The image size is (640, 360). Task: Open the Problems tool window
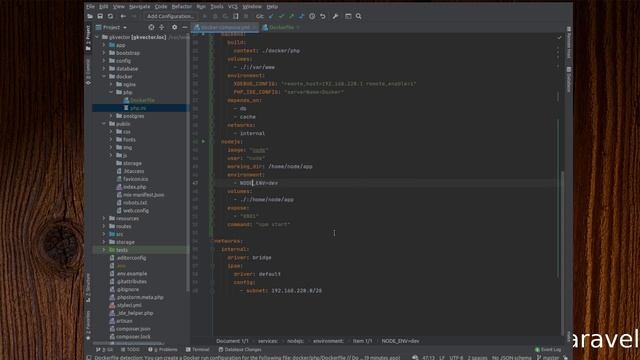click(x=163, y=350)
